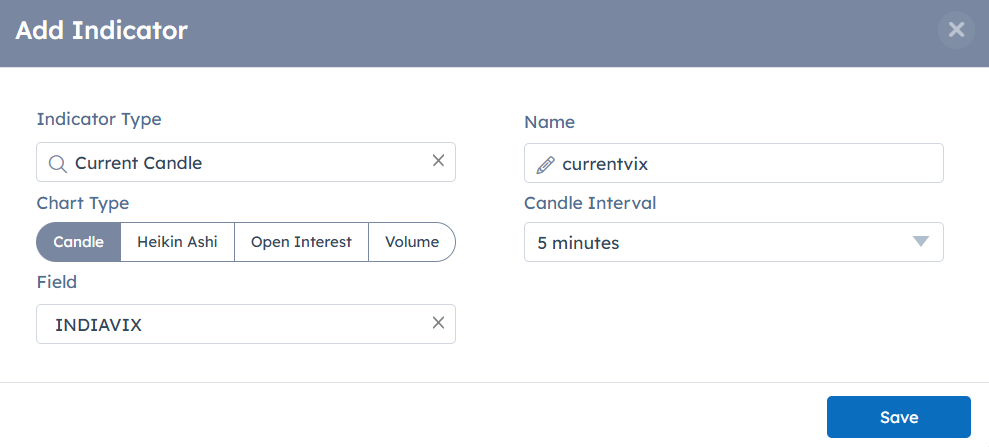Choose the Open Interest chart type
The width and height of the screenshot is (989, 447).
point(301,242)
